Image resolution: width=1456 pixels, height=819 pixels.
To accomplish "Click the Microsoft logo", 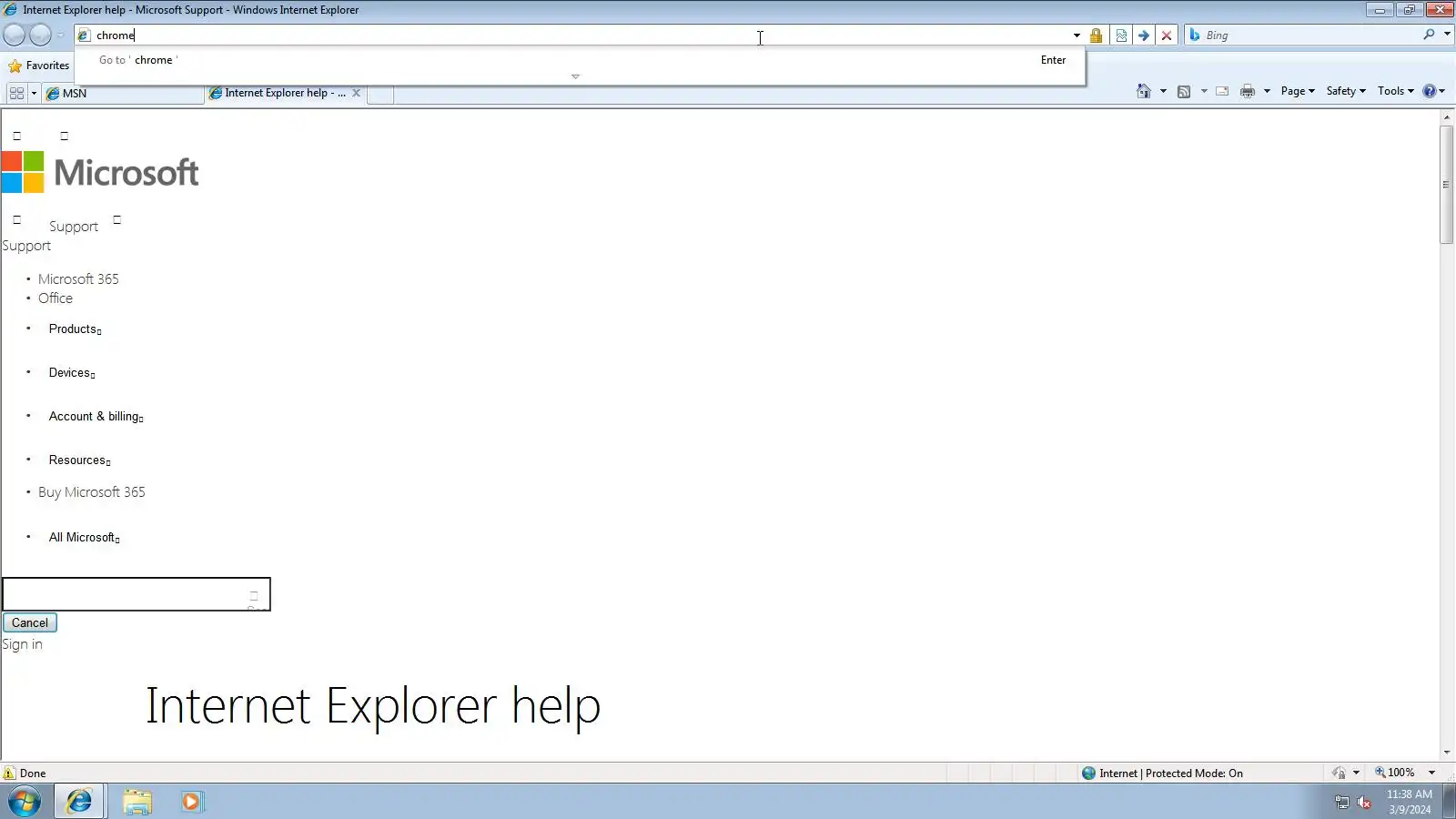I will coord(100,172).
